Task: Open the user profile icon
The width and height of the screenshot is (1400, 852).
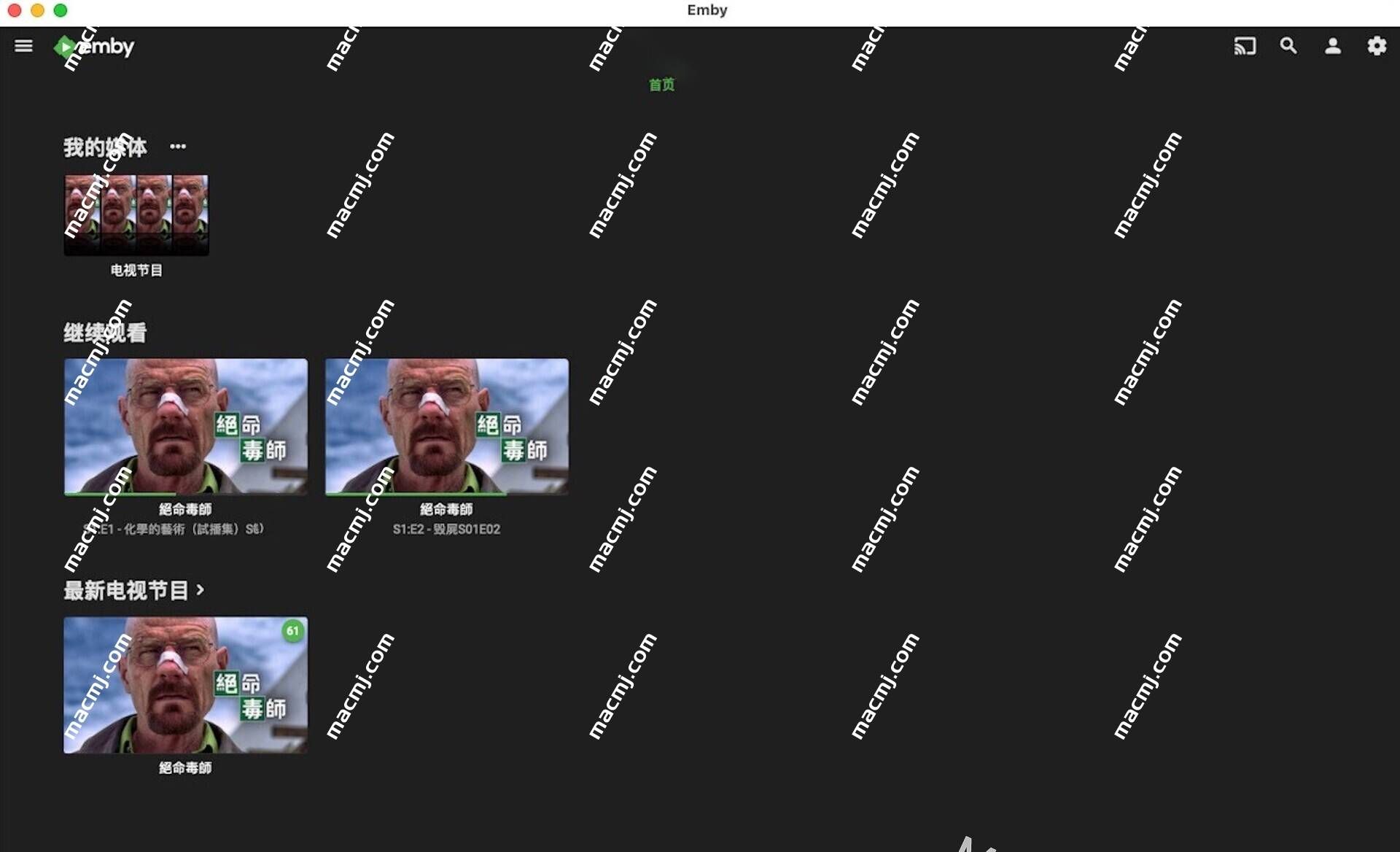Action: click(x=1333, y=46)
